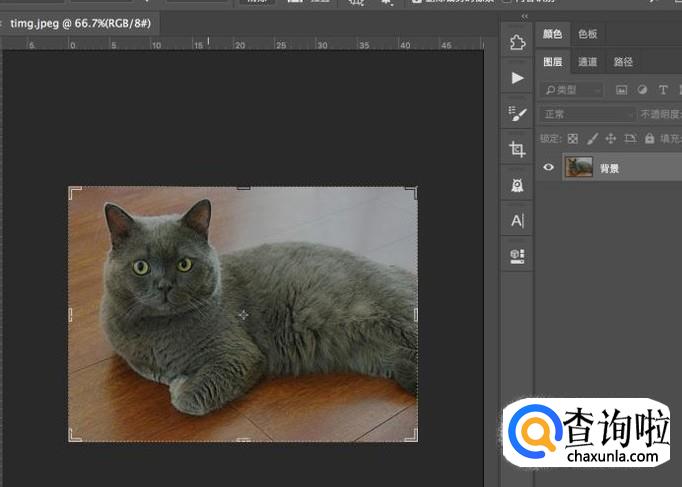Open the 正常 blend mode dropdown

(x=586, y=114)
